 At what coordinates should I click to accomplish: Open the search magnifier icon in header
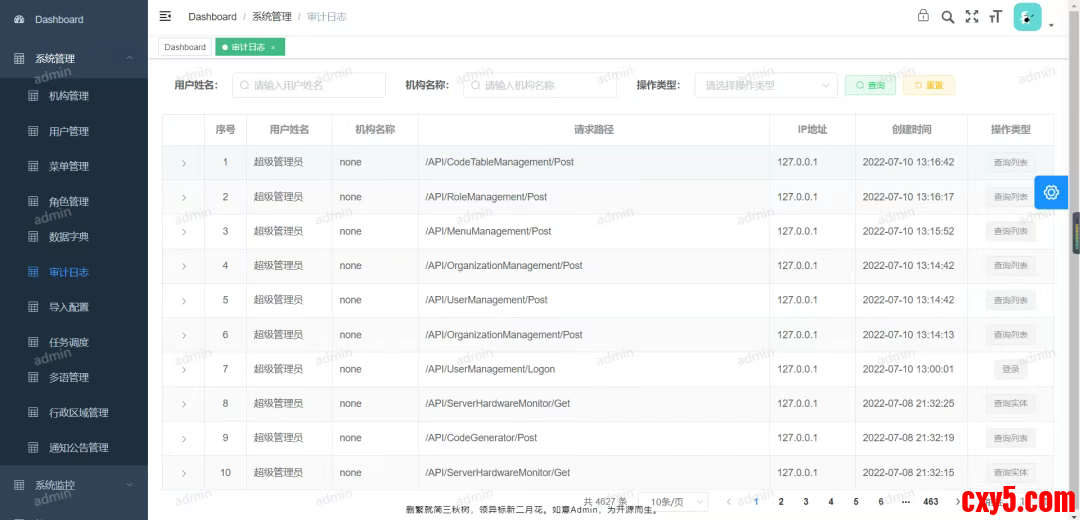pos(947,16)
